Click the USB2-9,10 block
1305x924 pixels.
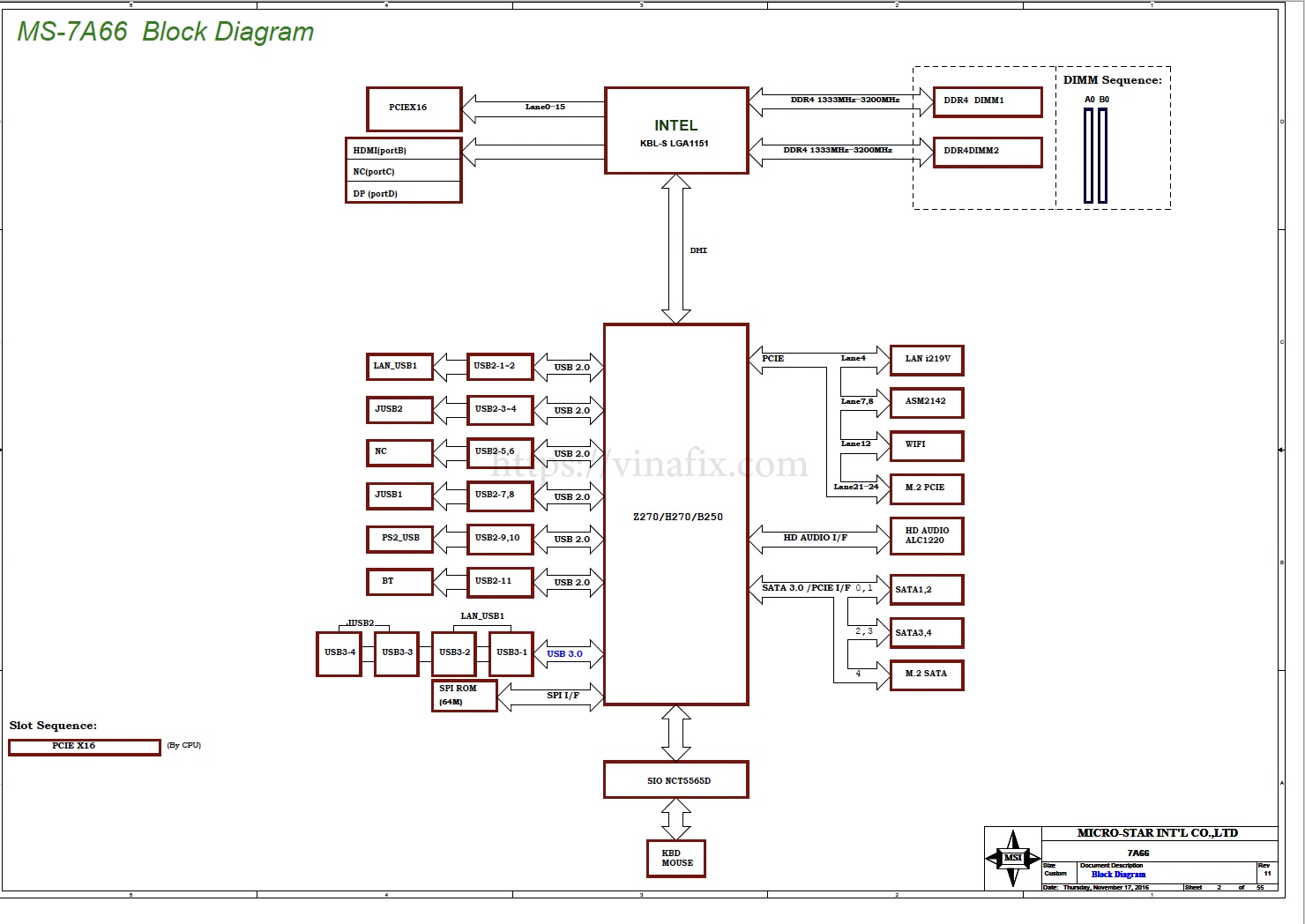[x=500, y=538]
